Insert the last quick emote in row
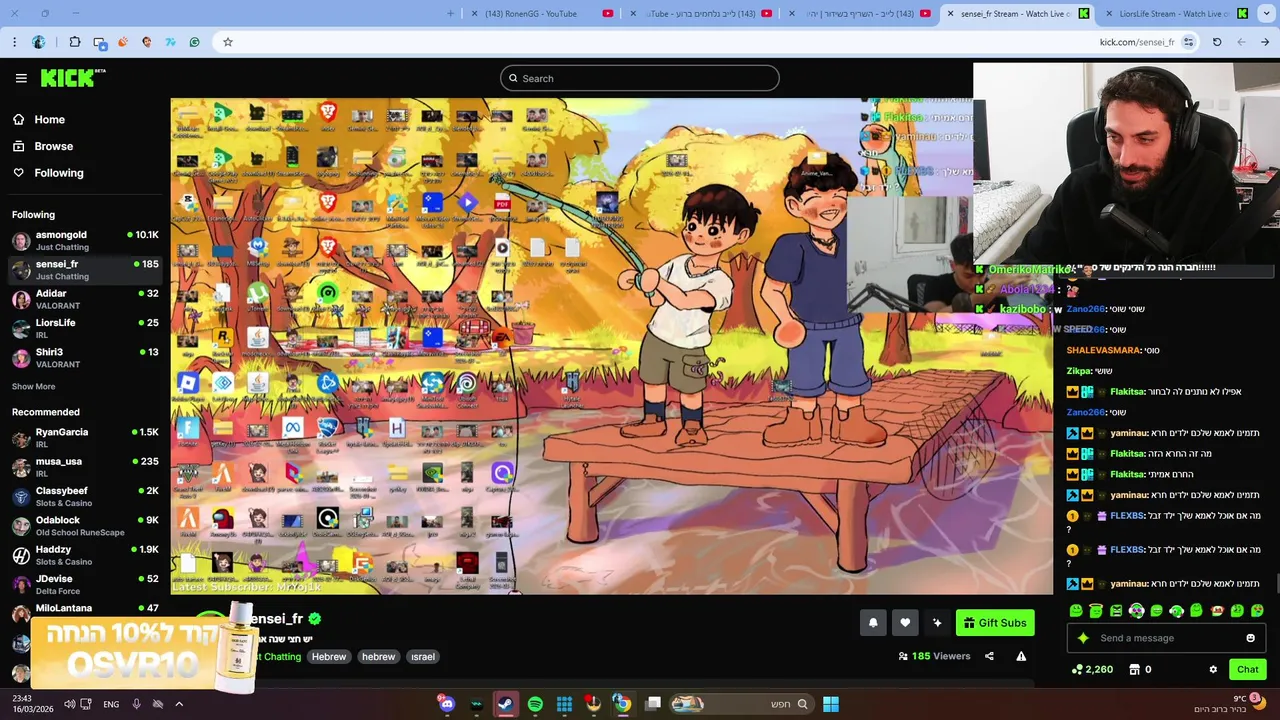 pyautogui.click(x=1257, y=610)
